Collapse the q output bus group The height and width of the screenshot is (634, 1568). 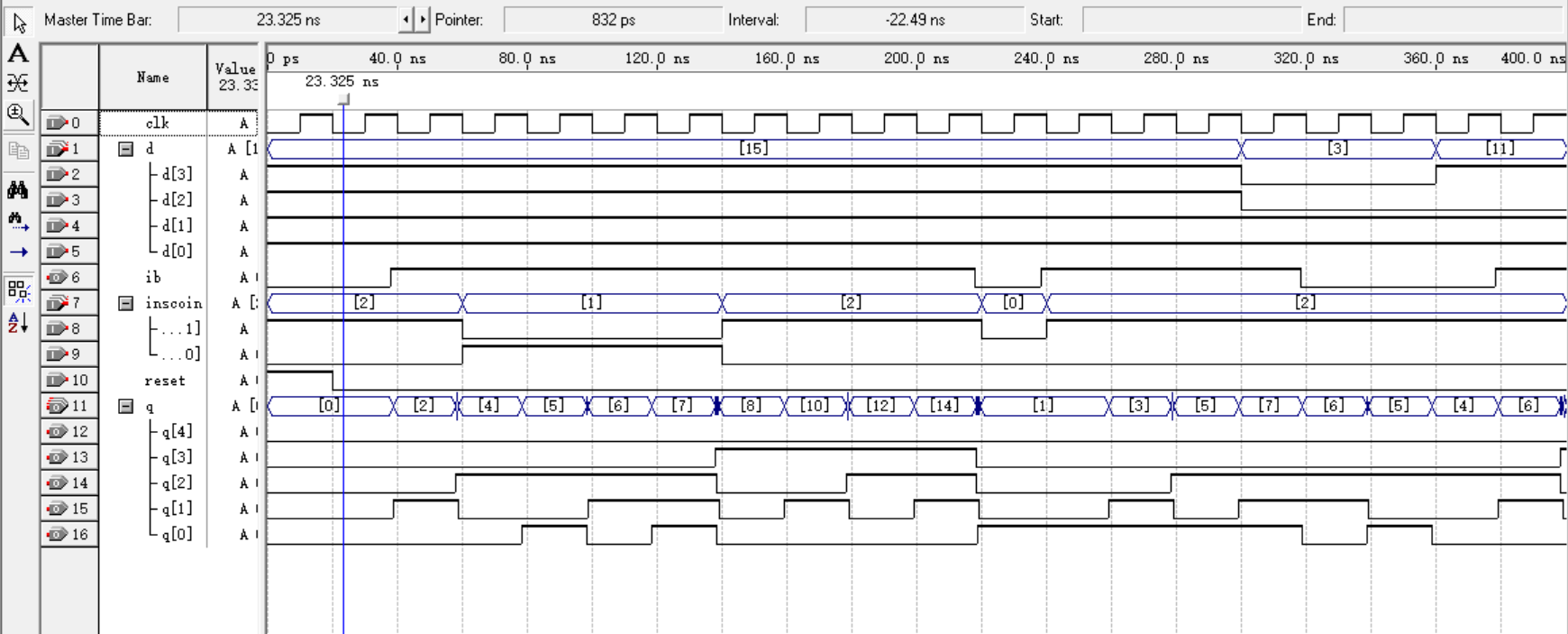[x=126, y=407]
